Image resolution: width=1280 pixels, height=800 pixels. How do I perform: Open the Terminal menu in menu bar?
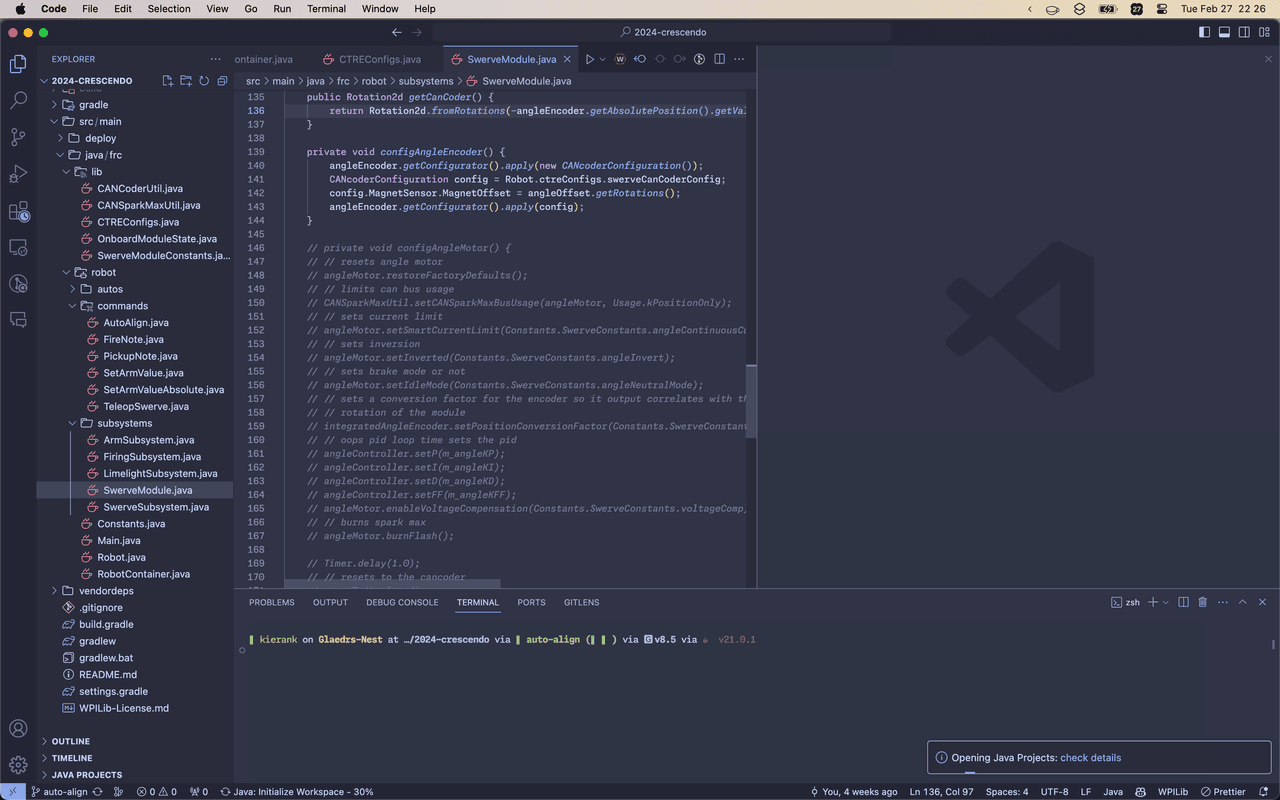coord(326,9)
